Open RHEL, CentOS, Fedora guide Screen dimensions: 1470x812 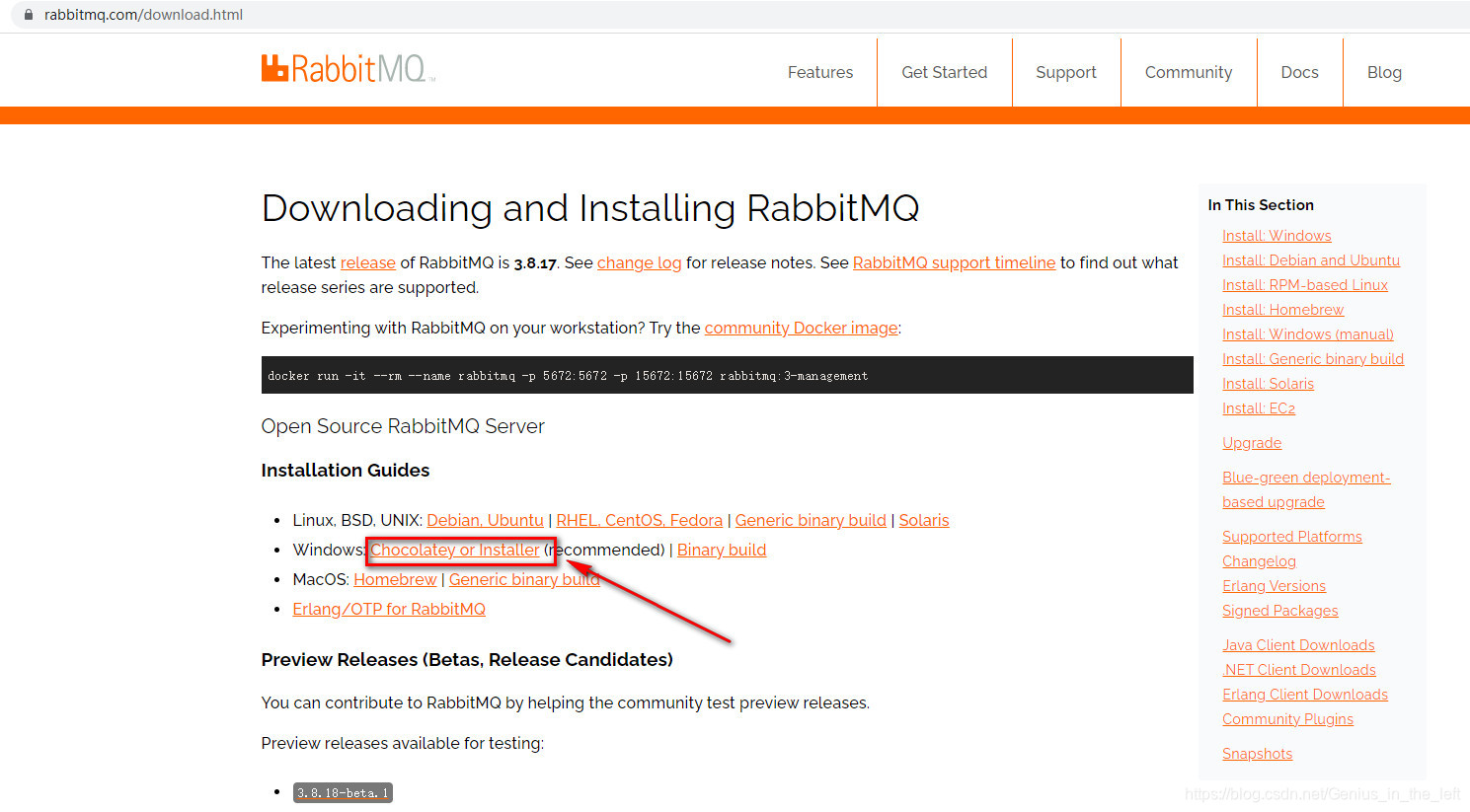(639, 520)
